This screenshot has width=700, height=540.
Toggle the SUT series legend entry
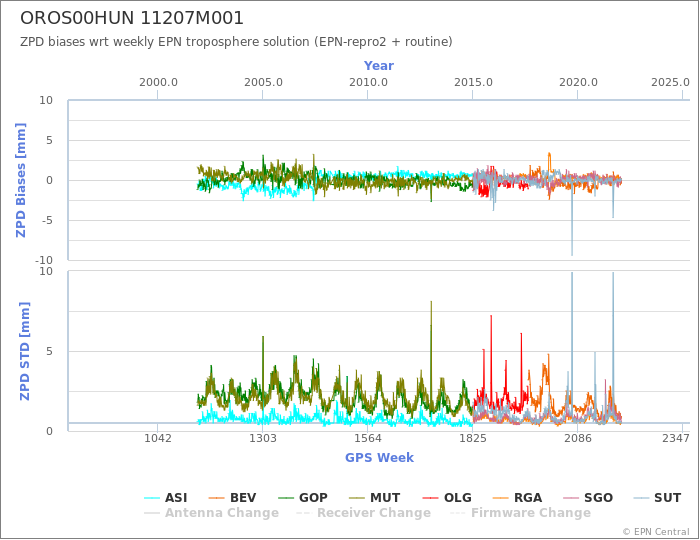coord(657,498)
